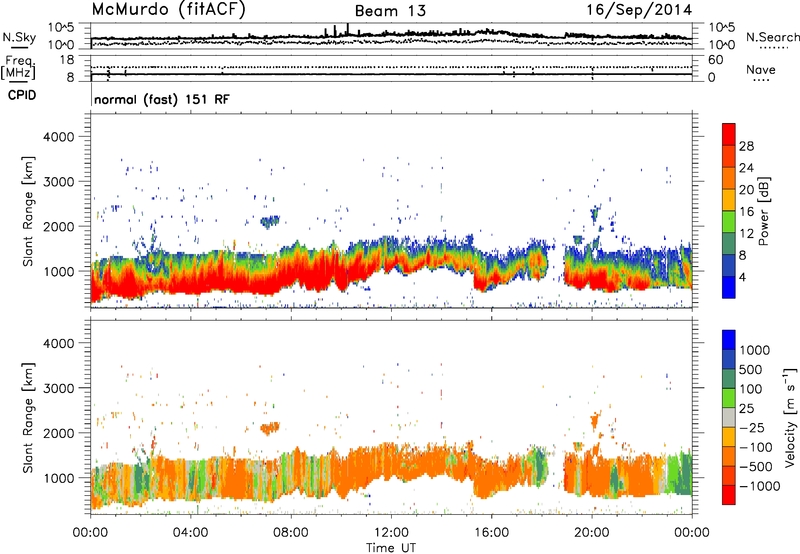The width and height of the screenshot is (800, 554).
Task: Click the 'CPID' label
Action: [22, 95]
